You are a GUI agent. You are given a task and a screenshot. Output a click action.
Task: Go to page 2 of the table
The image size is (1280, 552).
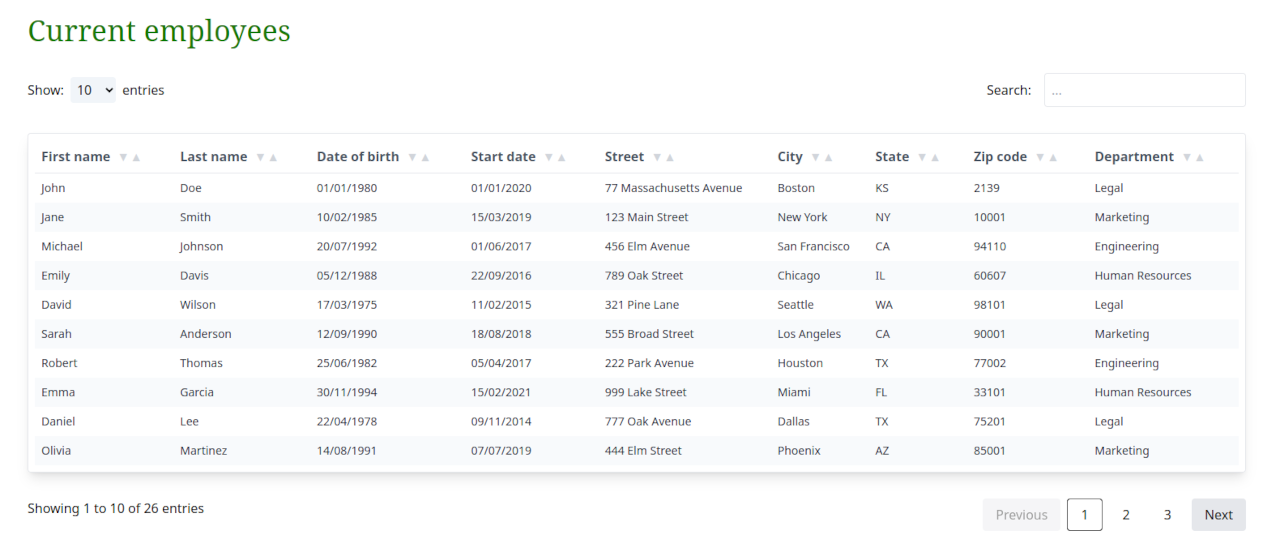[x=1126, y=515]
